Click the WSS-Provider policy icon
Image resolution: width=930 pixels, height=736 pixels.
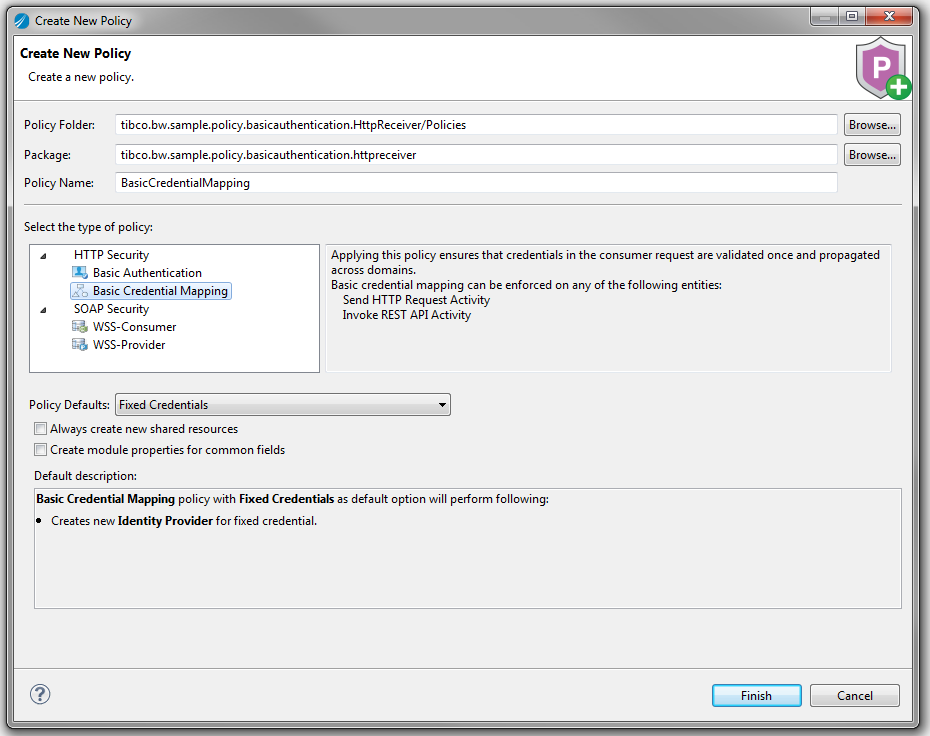79,345
